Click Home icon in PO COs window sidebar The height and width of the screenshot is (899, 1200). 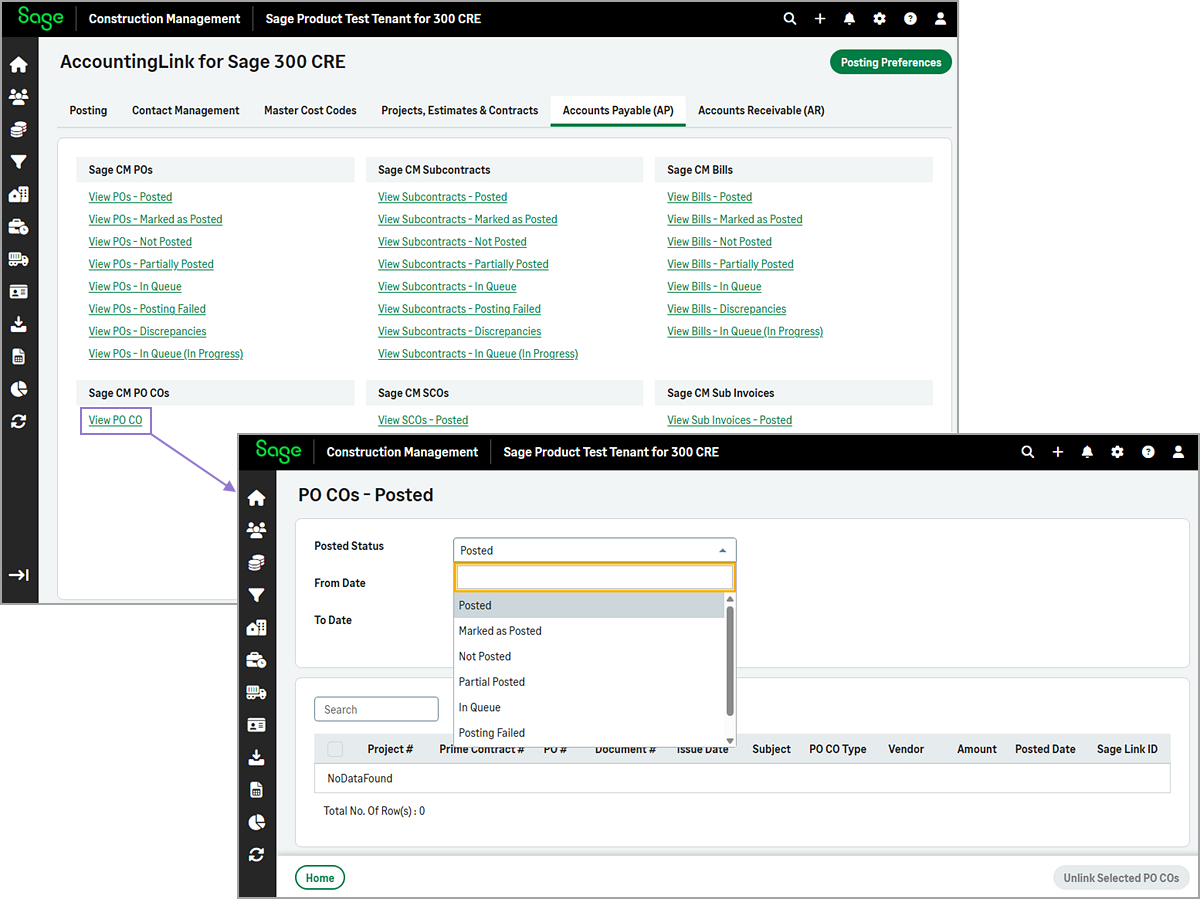pos(257,498)
